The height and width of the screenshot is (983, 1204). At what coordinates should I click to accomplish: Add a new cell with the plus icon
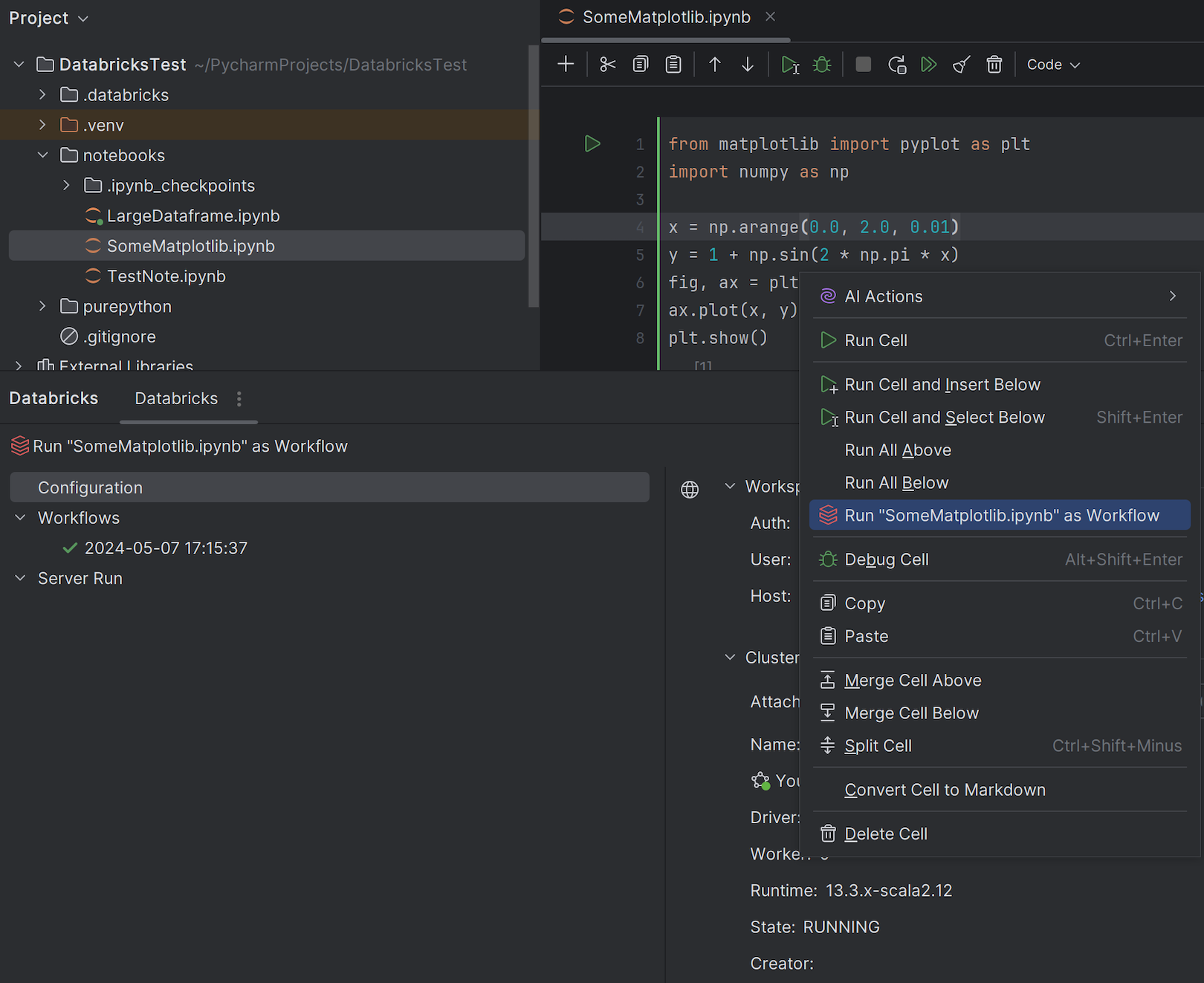coord(566,64)
